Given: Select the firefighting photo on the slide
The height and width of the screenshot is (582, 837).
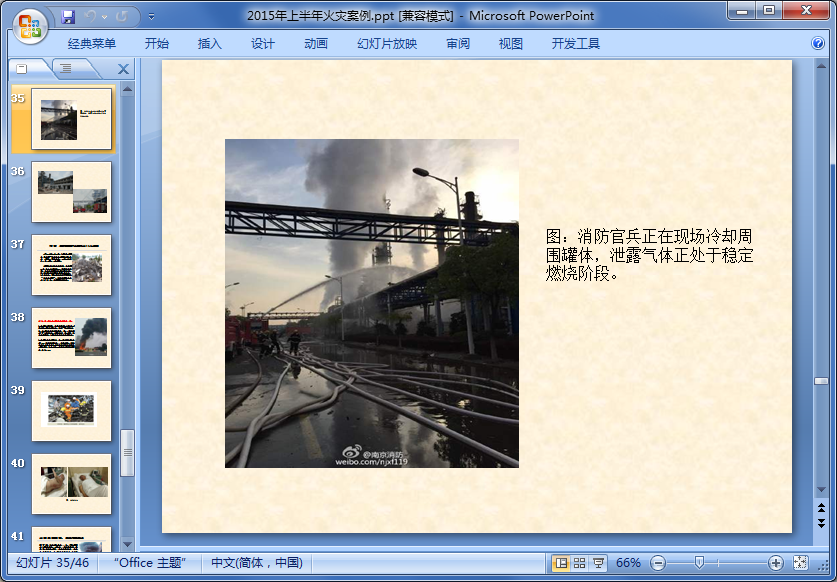Looking at the screenshot, I should click(372, 303).
